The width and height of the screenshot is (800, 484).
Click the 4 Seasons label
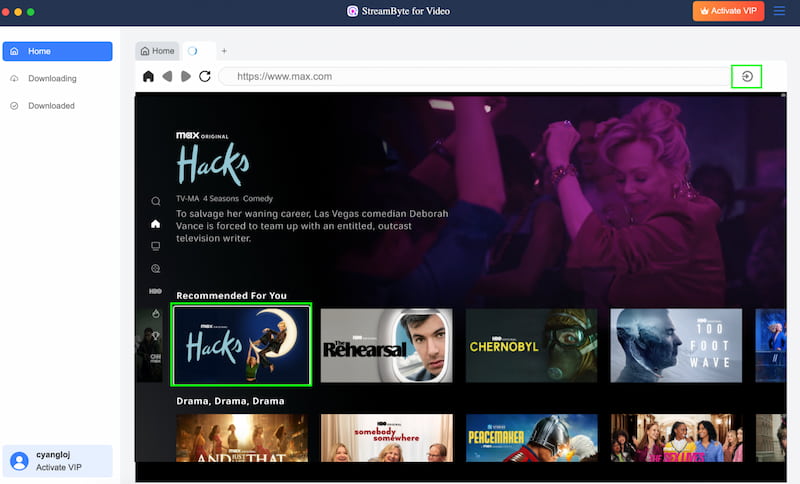point(220,198)
